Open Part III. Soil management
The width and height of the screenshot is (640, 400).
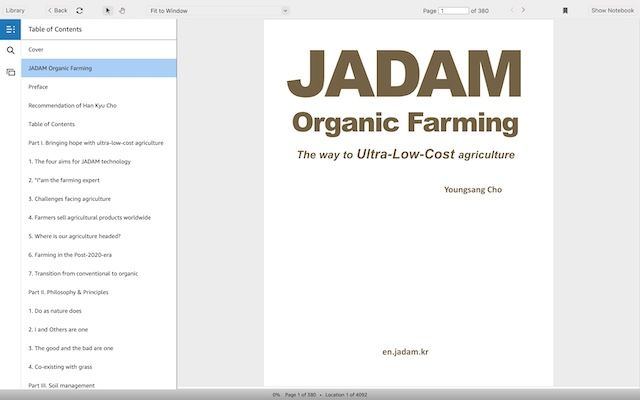pyautogui.click(x=99, y=384)
